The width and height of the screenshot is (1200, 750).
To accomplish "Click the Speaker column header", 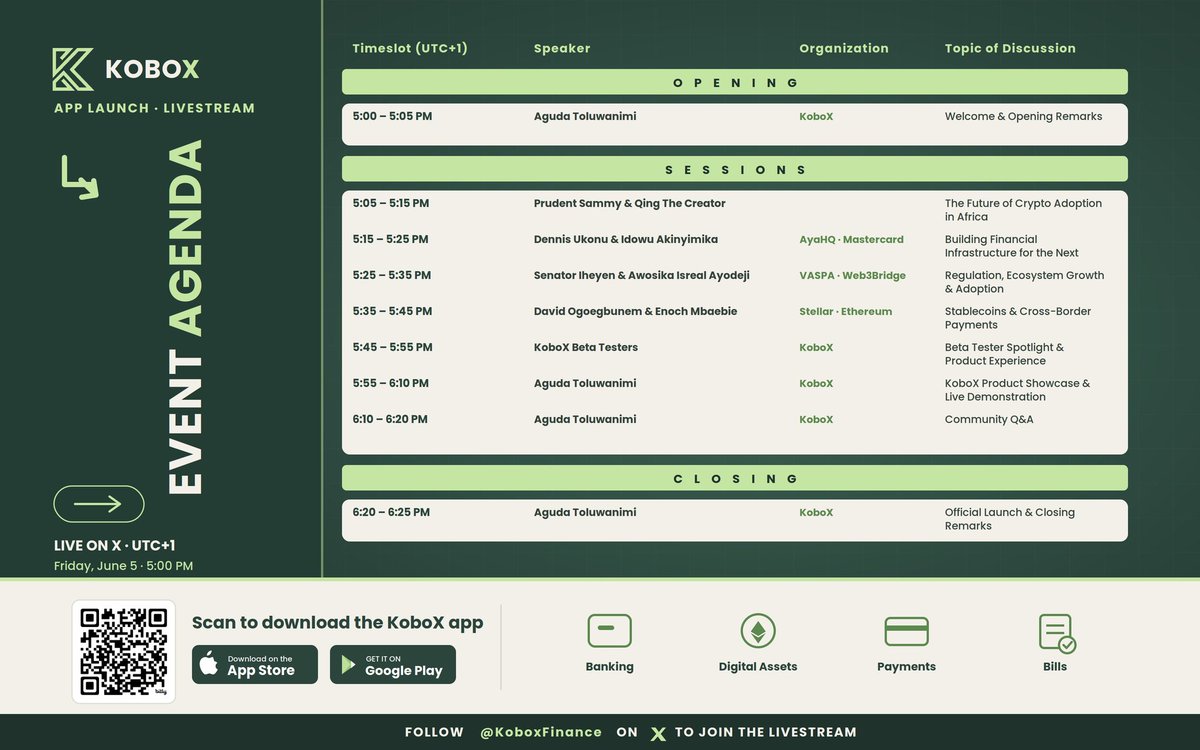I will [562, 48].
